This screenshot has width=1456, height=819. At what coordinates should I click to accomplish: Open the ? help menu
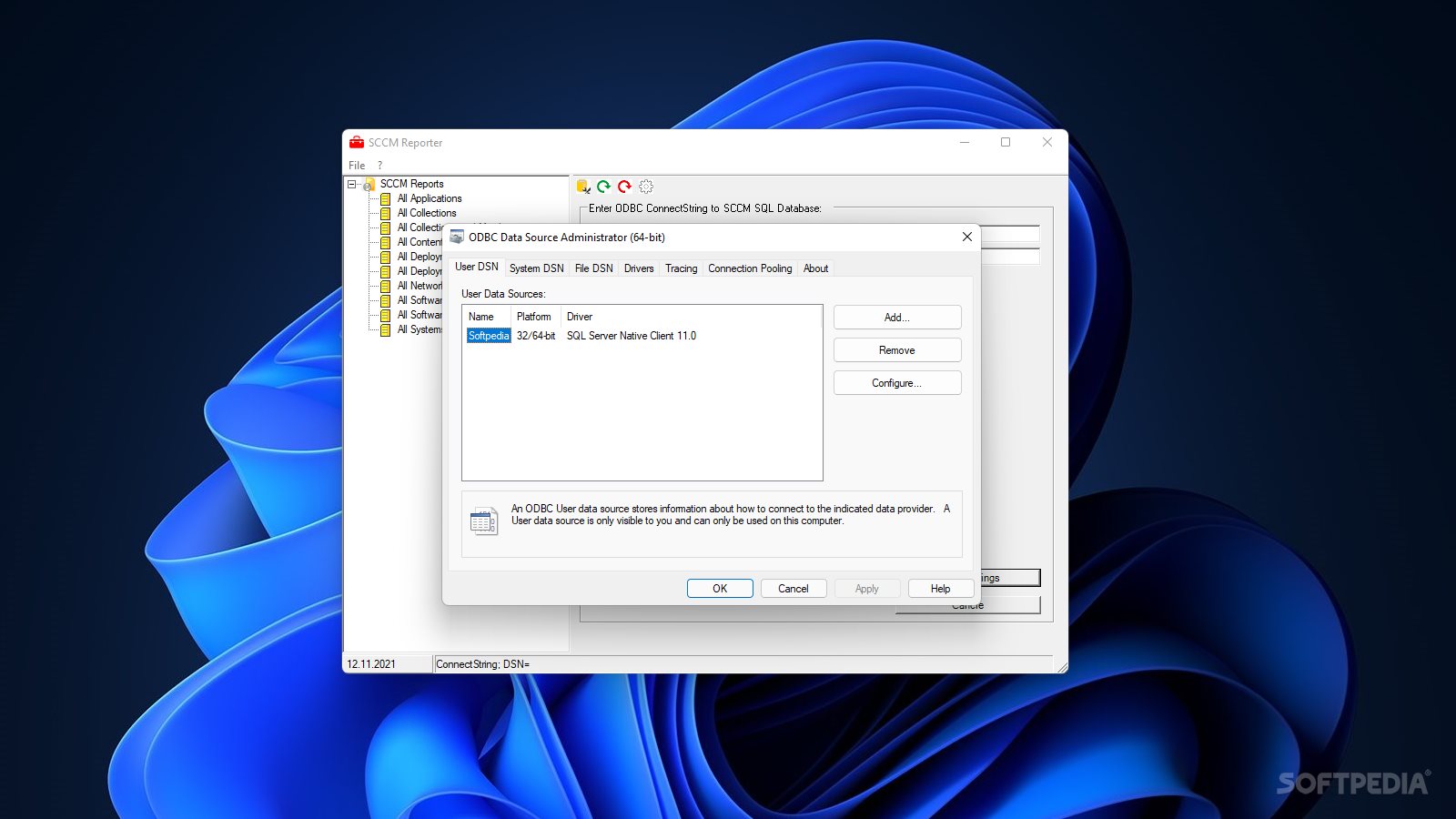point(380,165)
